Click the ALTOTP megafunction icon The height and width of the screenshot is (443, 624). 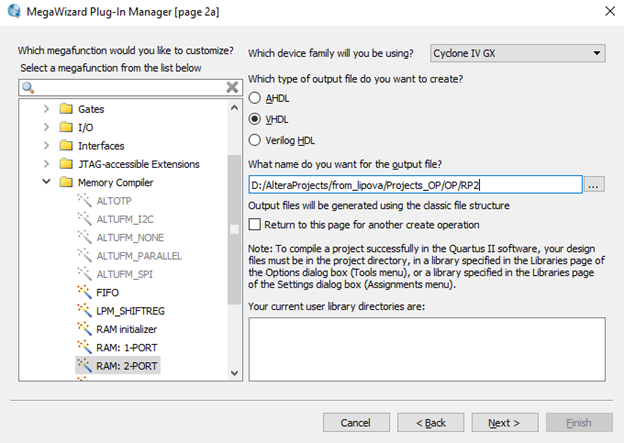[84, 200]
